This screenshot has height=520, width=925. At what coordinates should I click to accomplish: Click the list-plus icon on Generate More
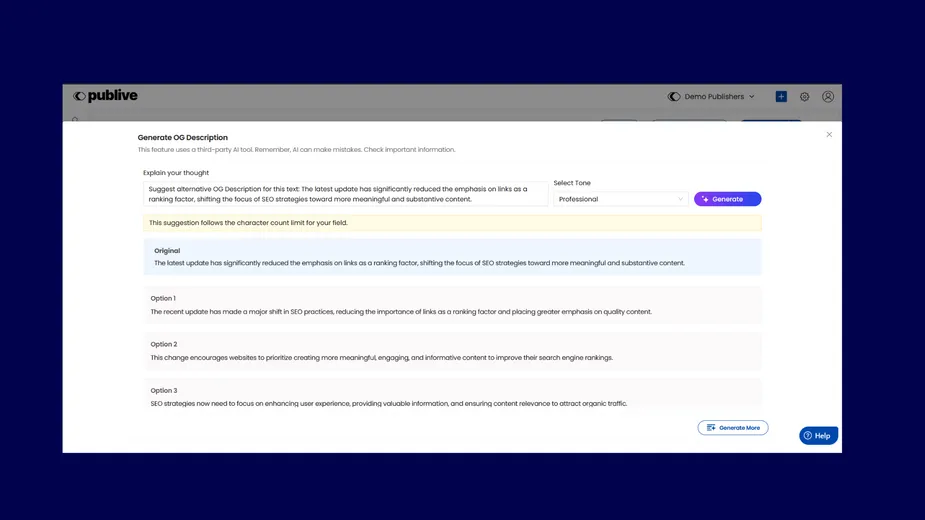pos(711,428)
